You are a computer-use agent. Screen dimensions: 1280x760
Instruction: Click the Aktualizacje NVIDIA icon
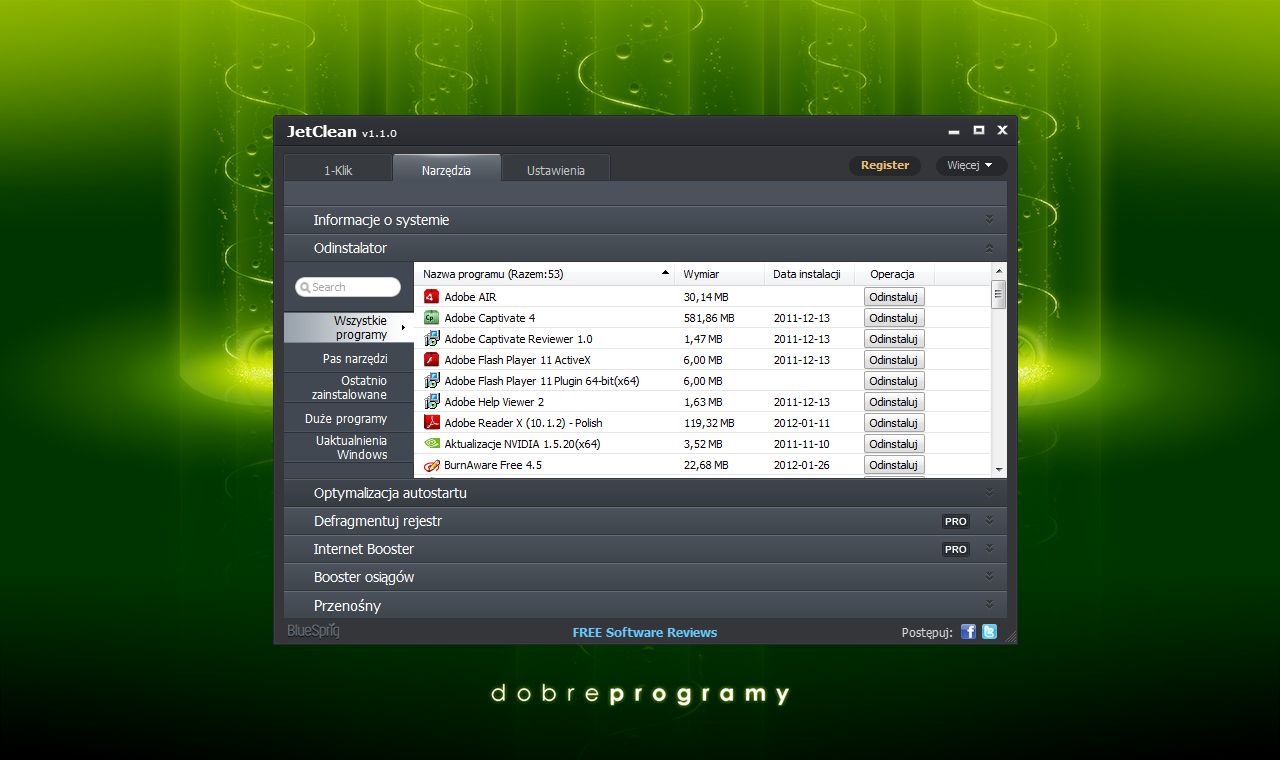click(432, 444)
